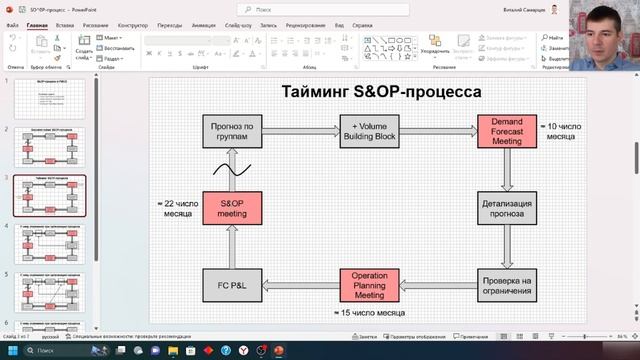Cut selection with scissors icon
The width and height of the screenshot is (640, 360).
tap(57, 38)
